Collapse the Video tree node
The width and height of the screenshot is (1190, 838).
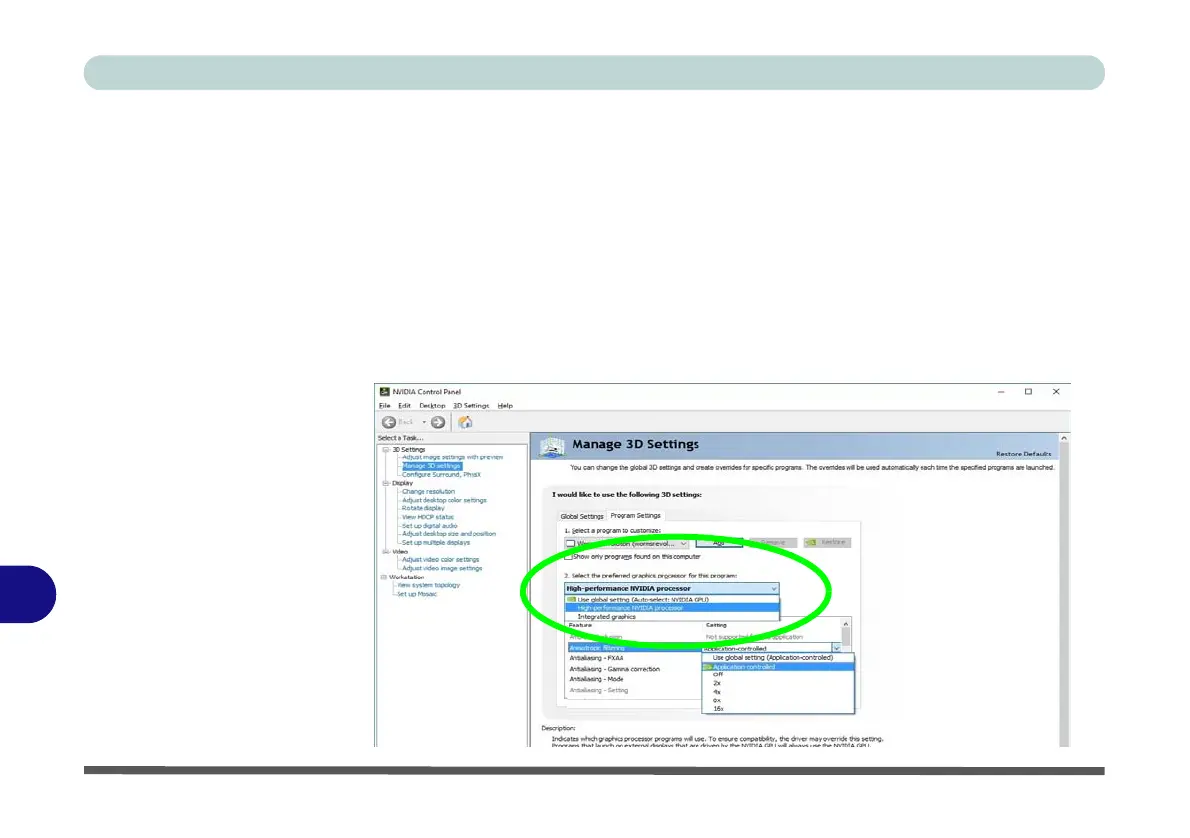[x=386, y=552]
